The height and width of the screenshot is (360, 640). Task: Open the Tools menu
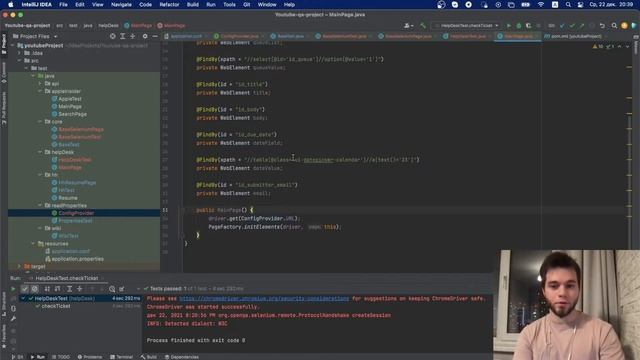pyautogui.click(x=229, y=4)
